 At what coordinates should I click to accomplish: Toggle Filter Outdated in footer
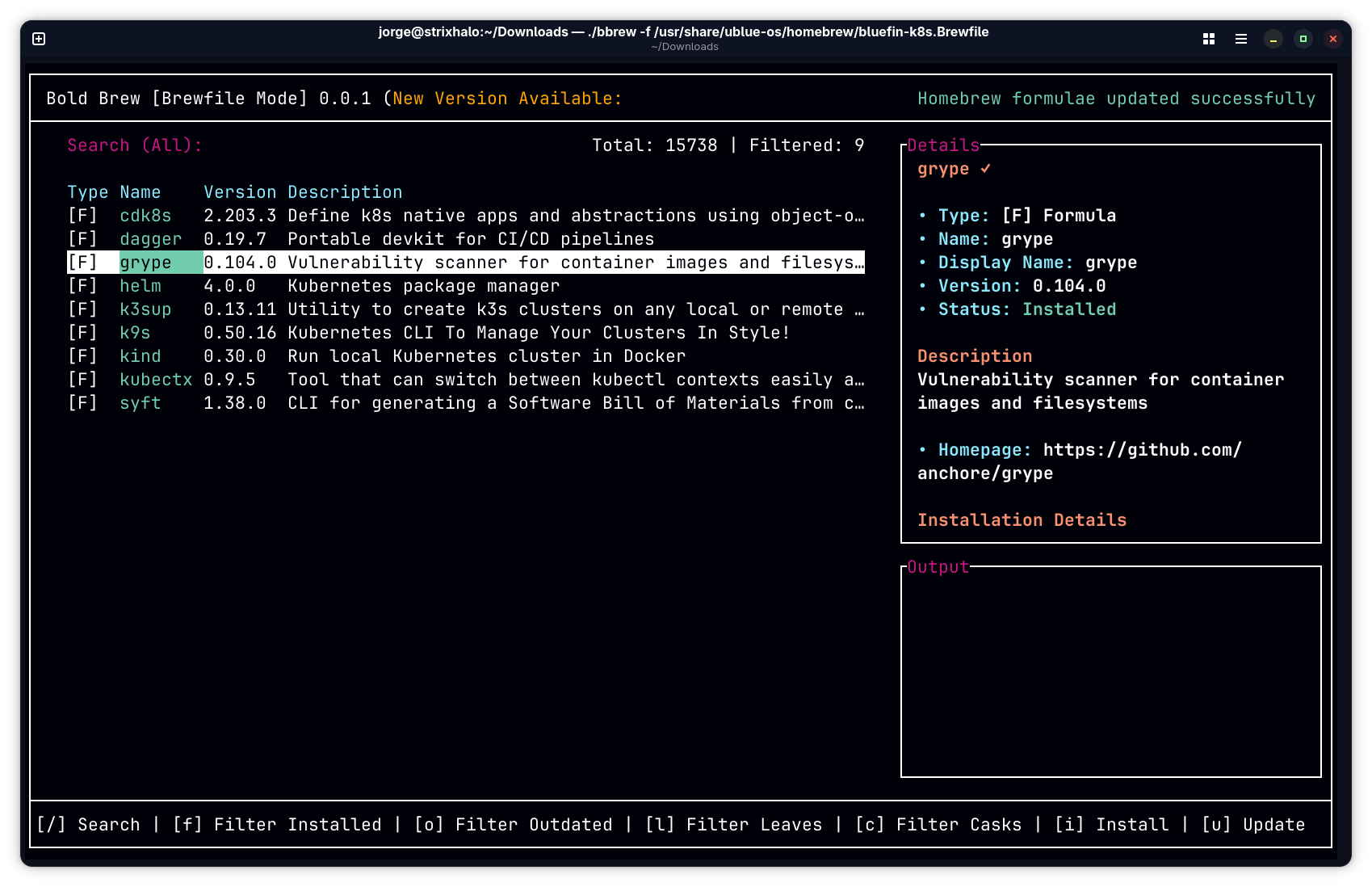514,825
